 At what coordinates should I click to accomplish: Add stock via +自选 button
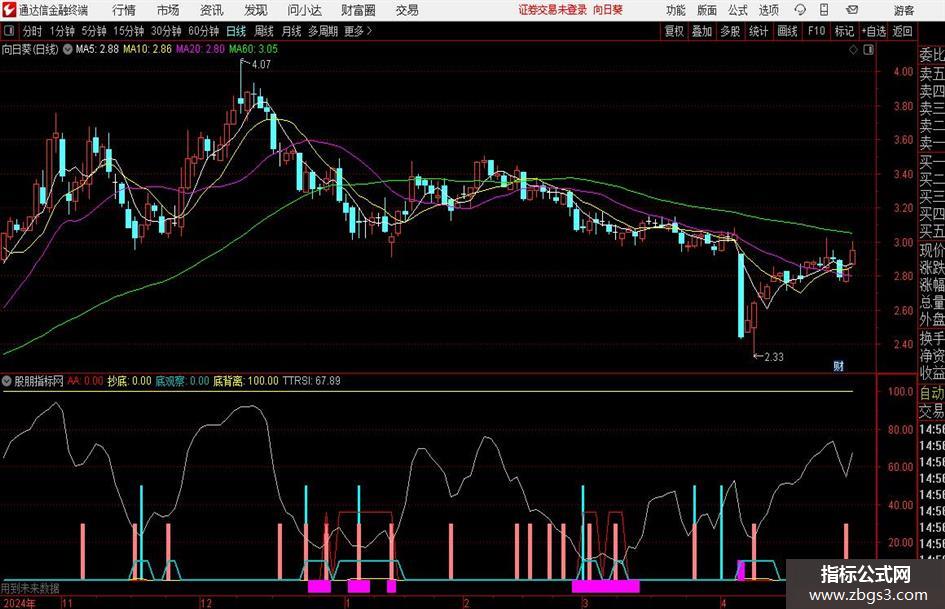[x=873, y=31]
